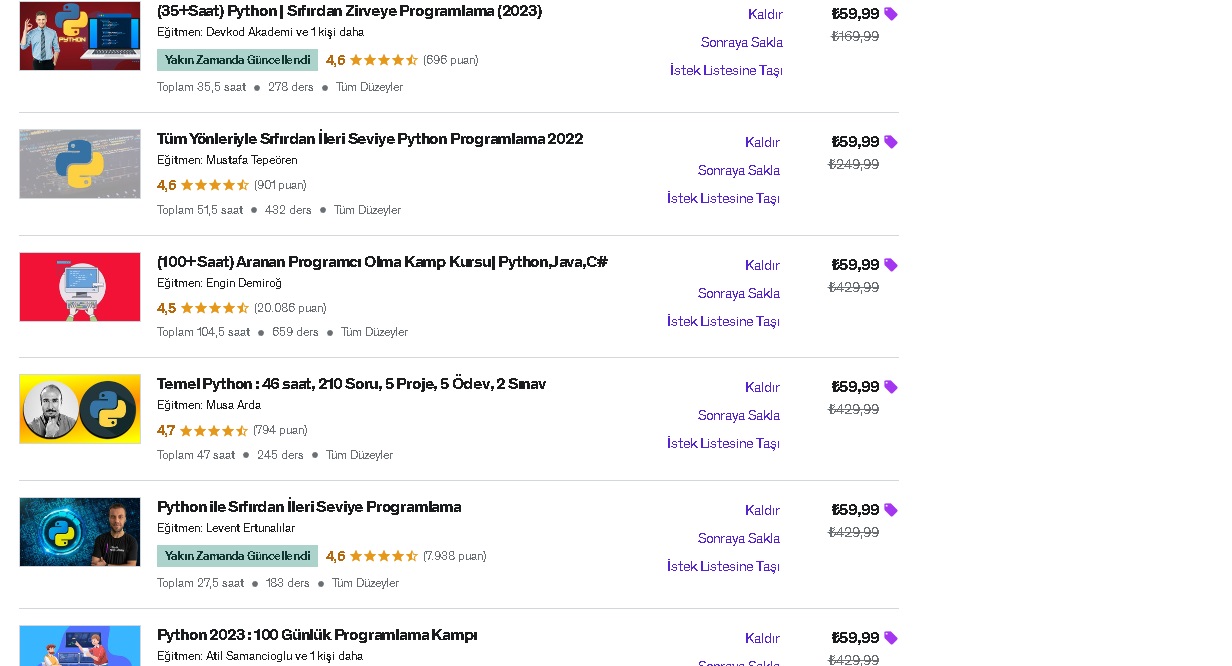The width and height of the screenshot is (1232, 666).
Task: Open the Temel Python course thumbnail
Action: 80,409
